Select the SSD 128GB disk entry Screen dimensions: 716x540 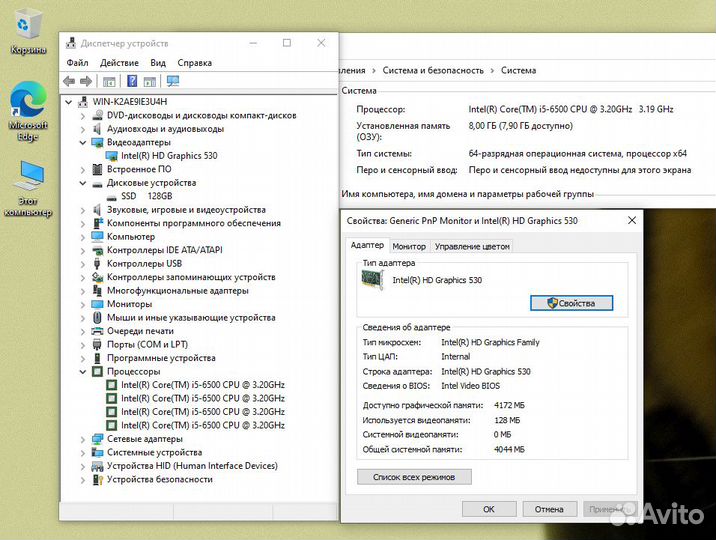click(x=147, y=196)
